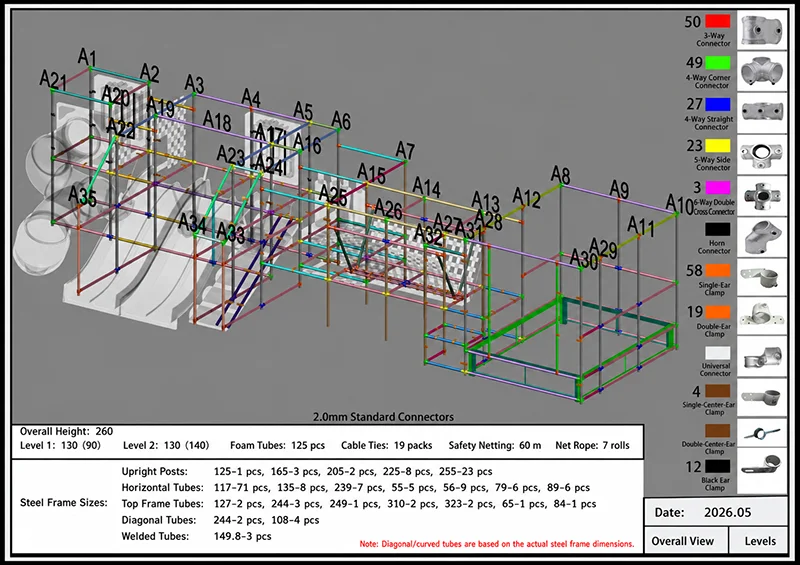Click the 5-Way Side Connector part image
The height and width of the screenshot is (565, 800).
coord(762,155)
